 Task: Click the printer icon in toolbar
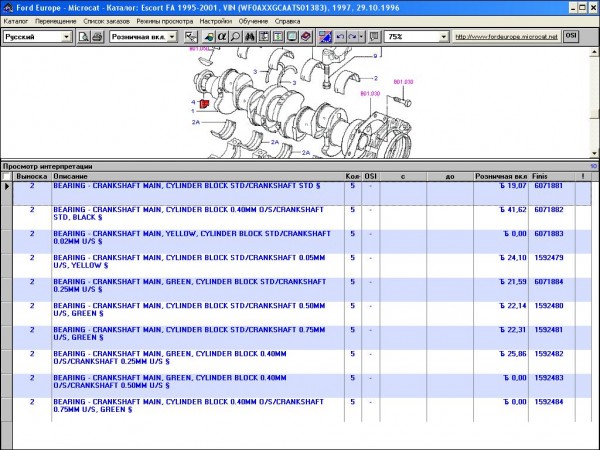point(98,37)
